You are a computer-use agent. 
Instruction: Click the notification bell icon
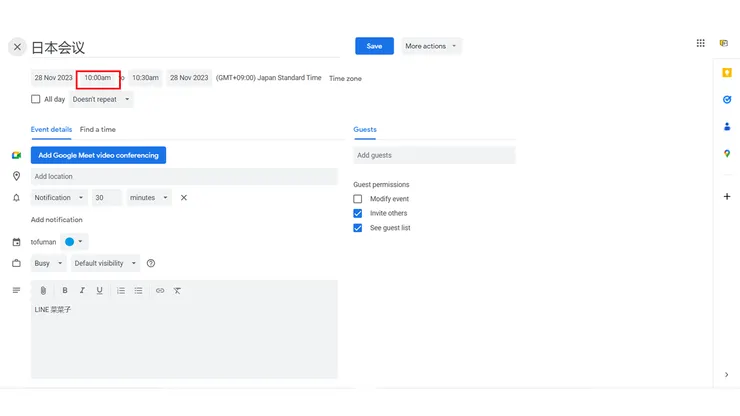pyautogui.click(x=17, y=197)
